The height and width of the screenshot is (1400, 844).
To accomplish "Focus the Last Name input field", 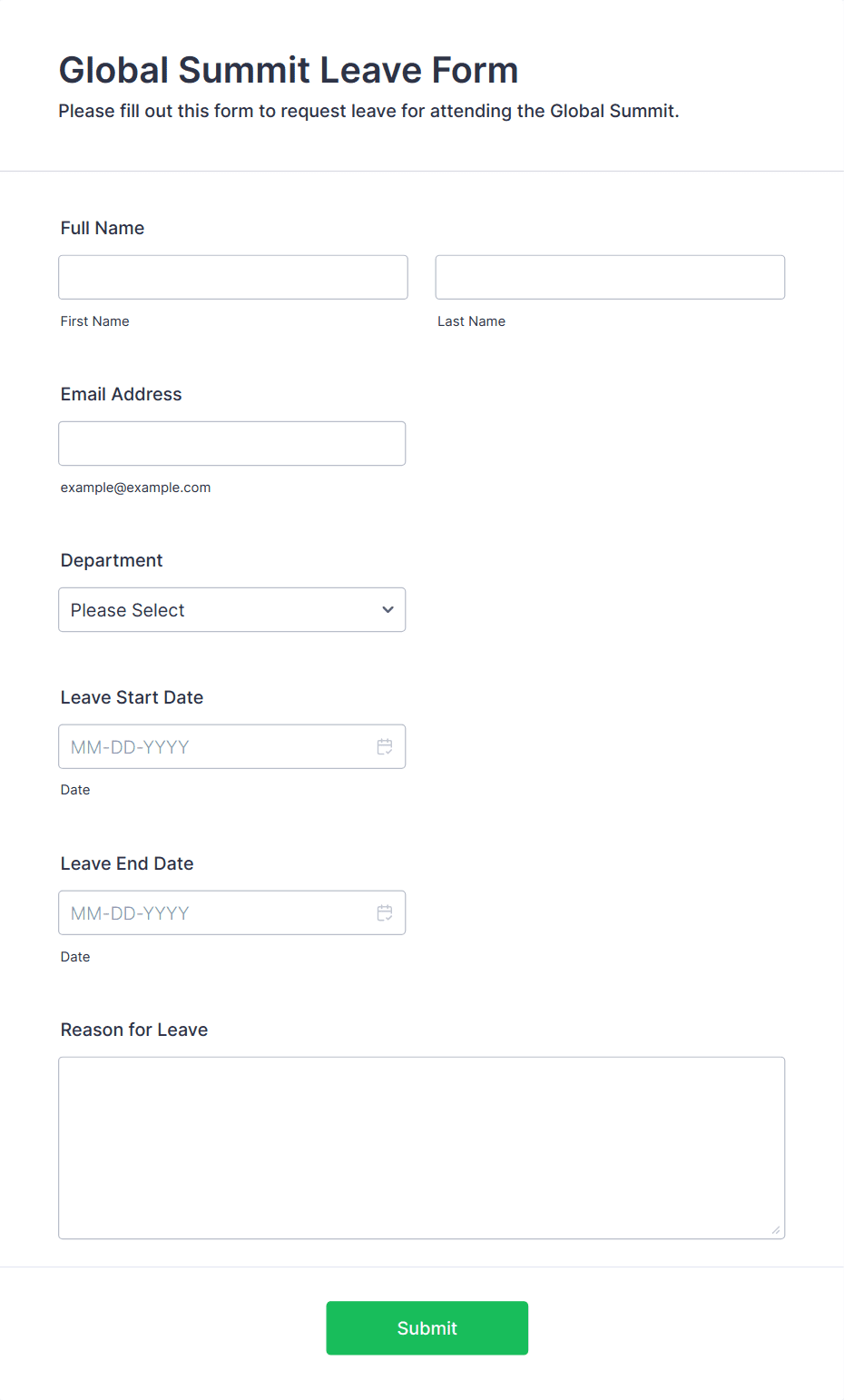I will pyautogui.click(x=610, y=277).
